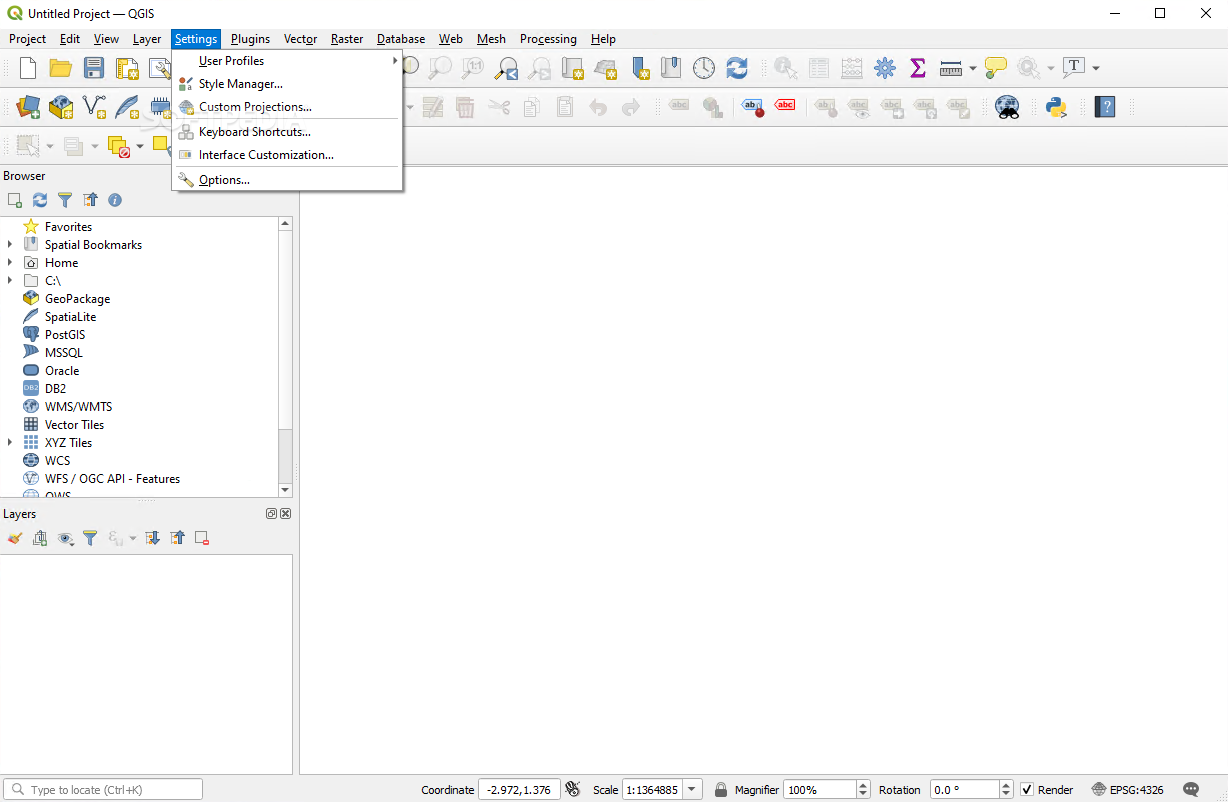The width and height of the screenshot is (1228, 802).
Task: Remove layer or group icon in Layers panel
Action: click(x=202, y=538)
